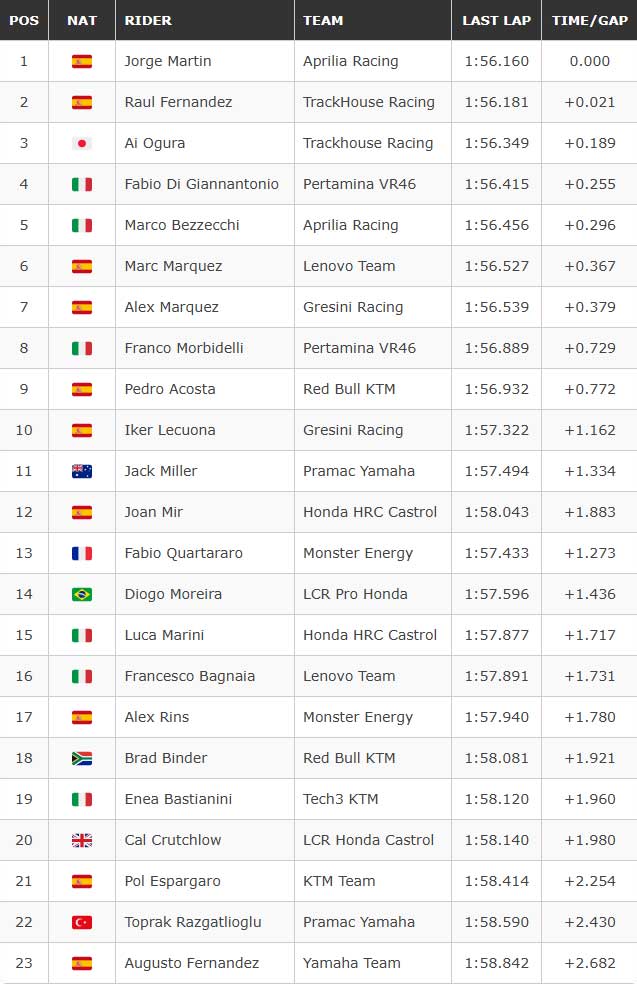Click the Italian flag beside Francesco Bagnaia
The height and width of the screenshot is (984, 637).
[x=82, y=676]
